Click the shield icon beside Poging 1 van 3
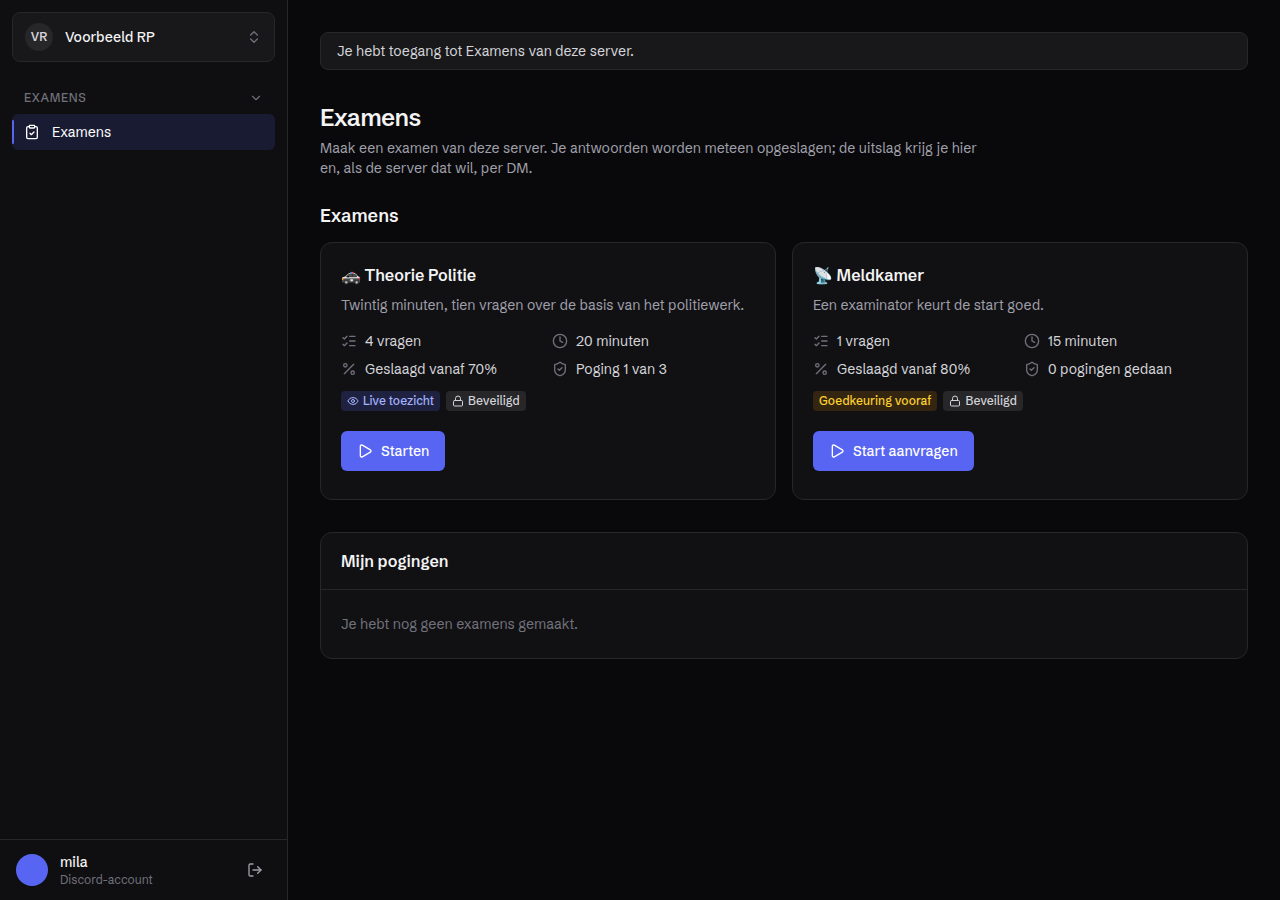The width and height of the screenshot is (1280, 900). (560, 369)
